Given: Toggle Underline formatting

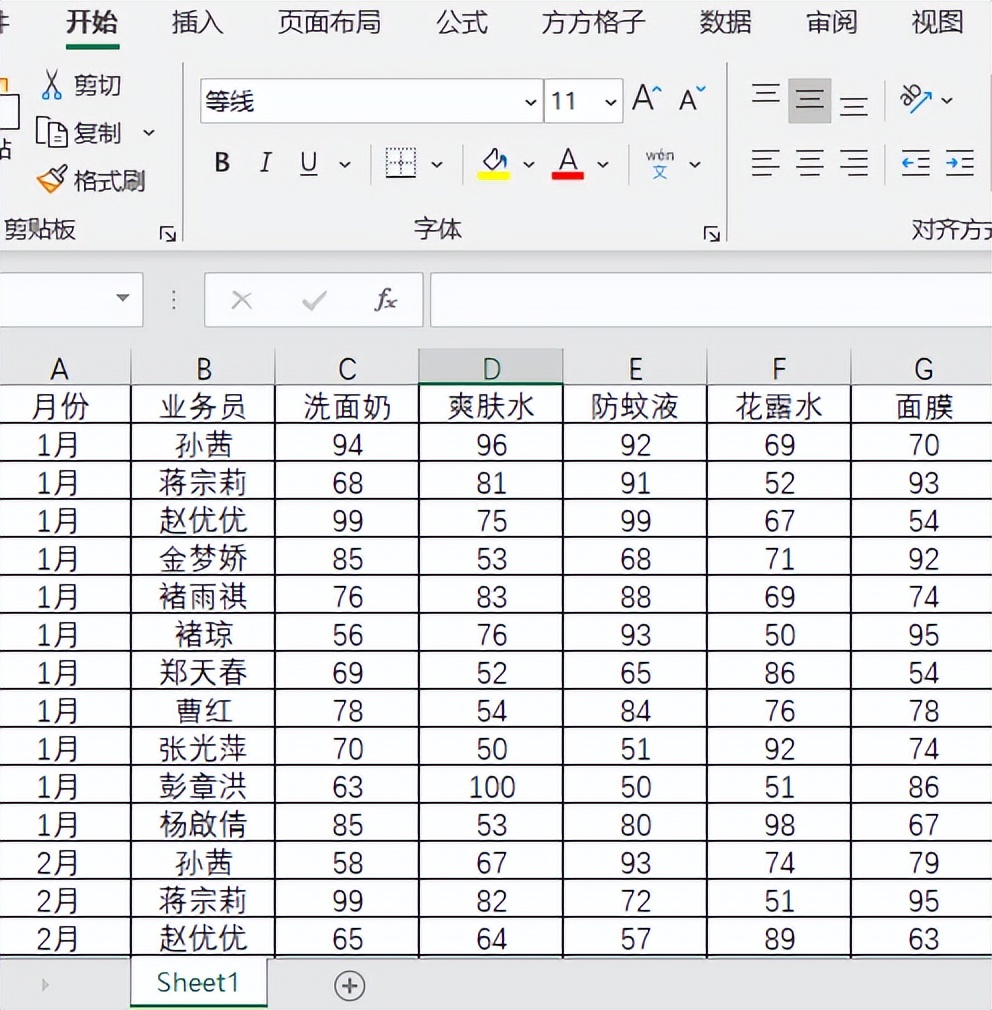Looking at the screenshot, I should click(309, 164).
